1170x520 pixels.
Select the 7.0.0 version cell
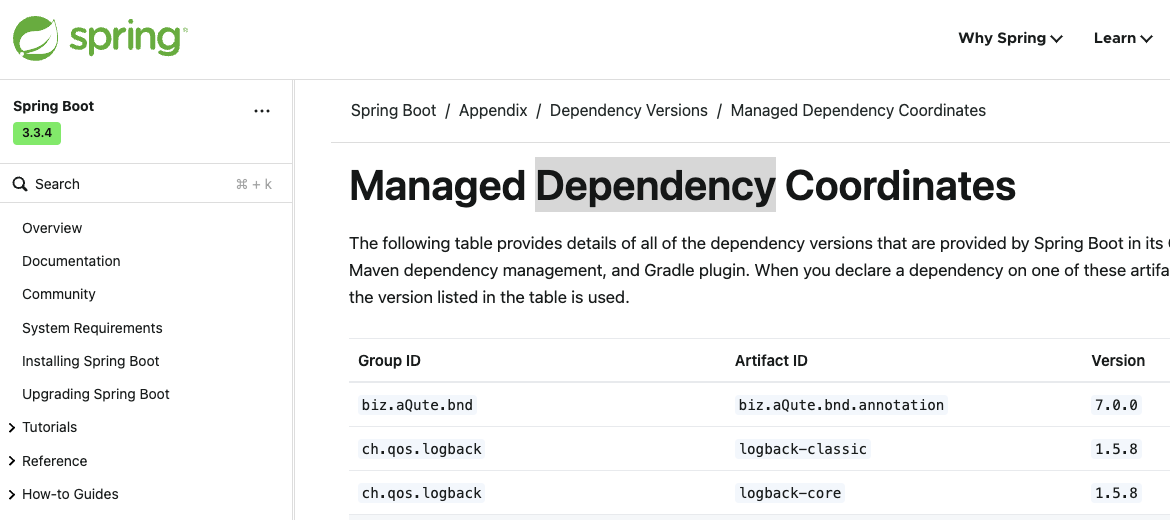tap(1116, 405)
